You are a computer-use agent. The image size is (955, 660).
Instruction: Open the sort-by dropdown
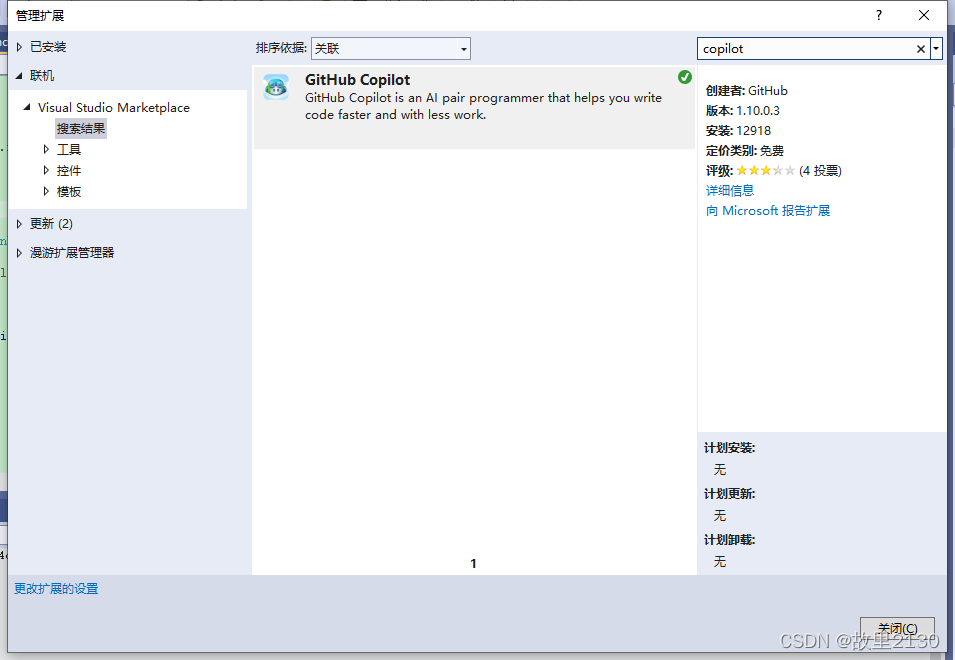(390, 49)
